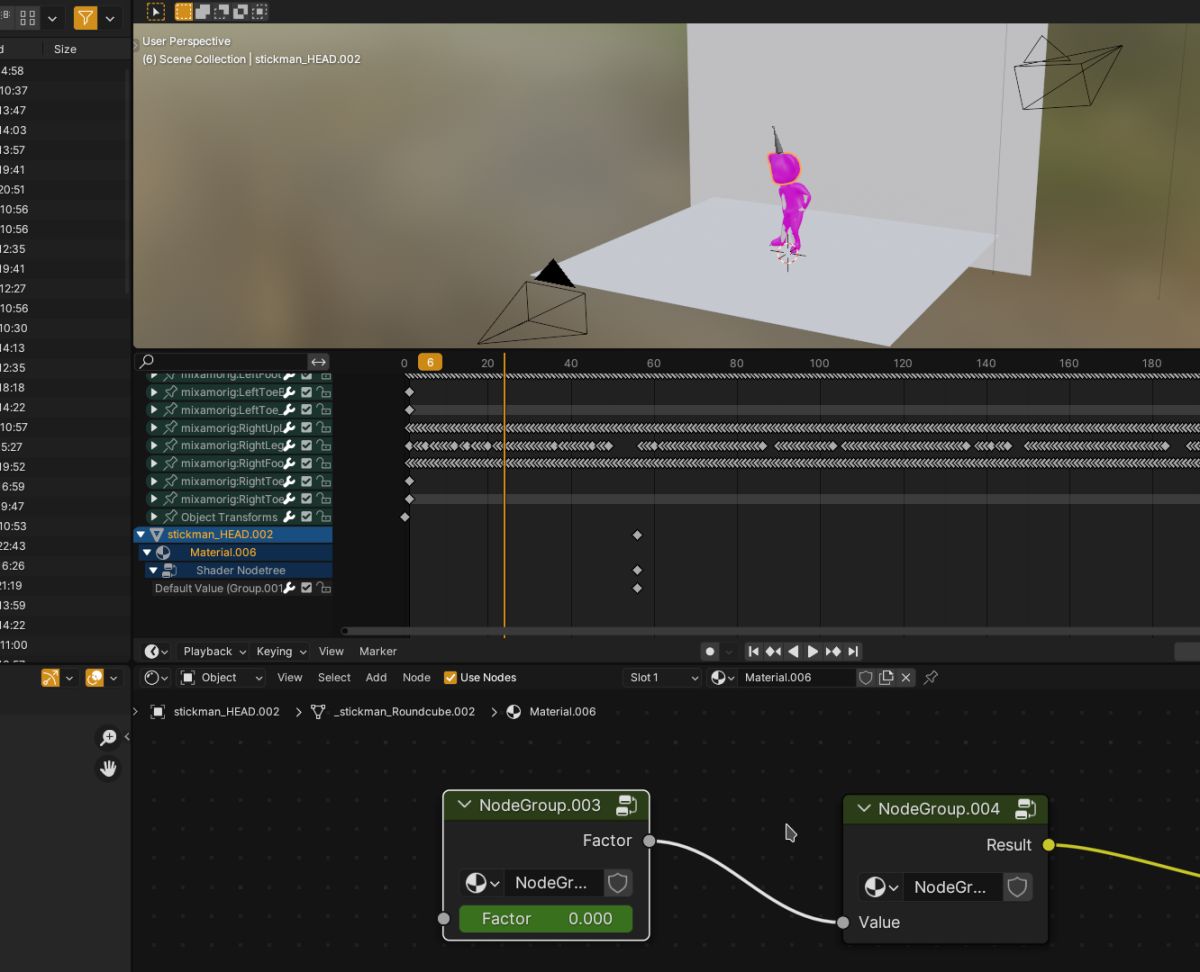Choose Extend selection mode icon
Image resolution: width=1200 pixels, height=972 pixels.
tap(203, 11)
